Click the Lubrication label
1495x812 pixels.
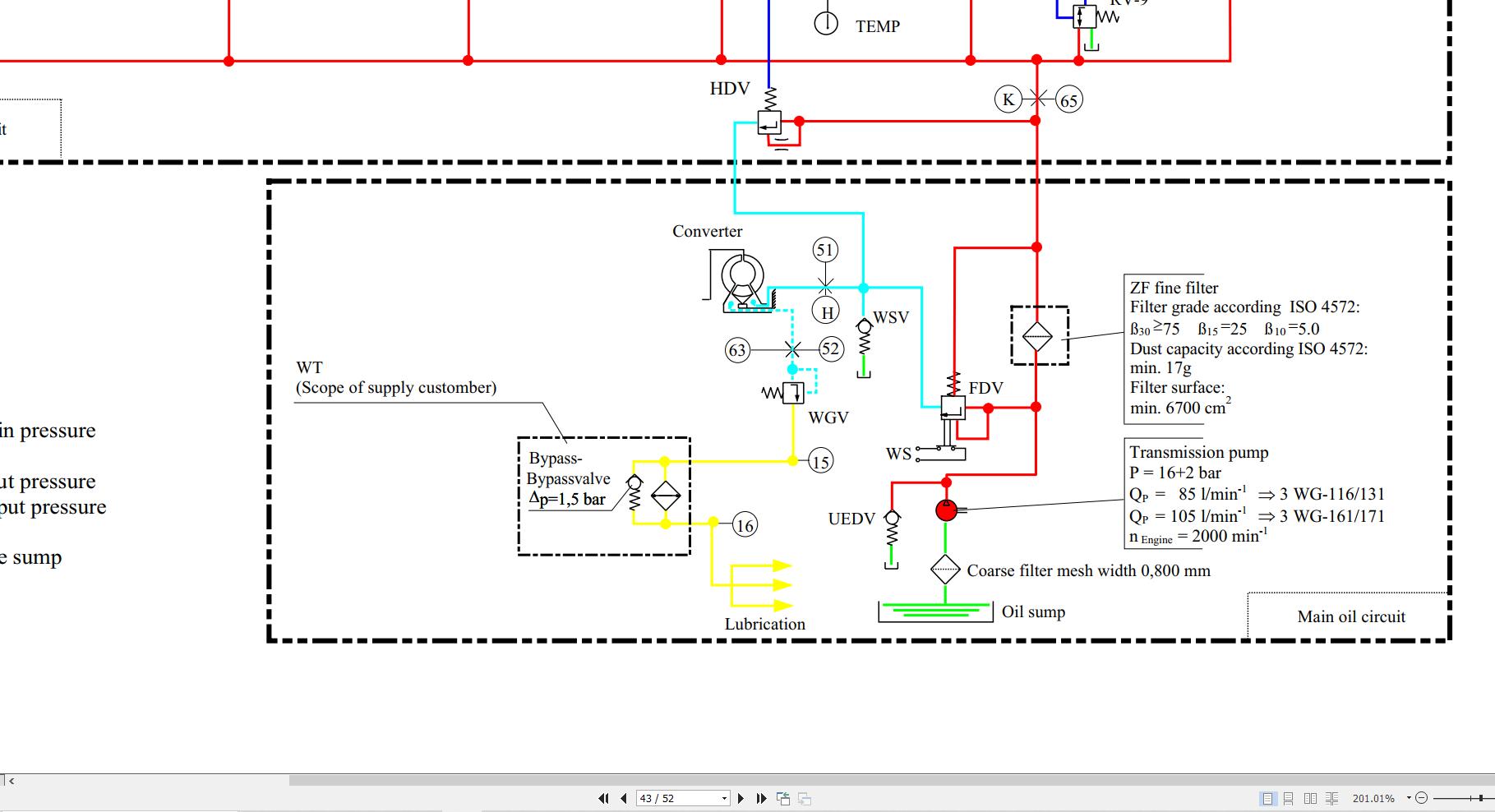(764, 624)
